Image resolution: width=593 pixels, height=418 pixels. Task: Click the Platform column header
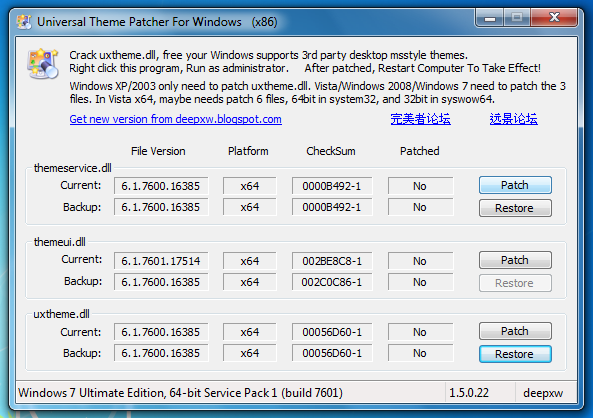point(248,151)
